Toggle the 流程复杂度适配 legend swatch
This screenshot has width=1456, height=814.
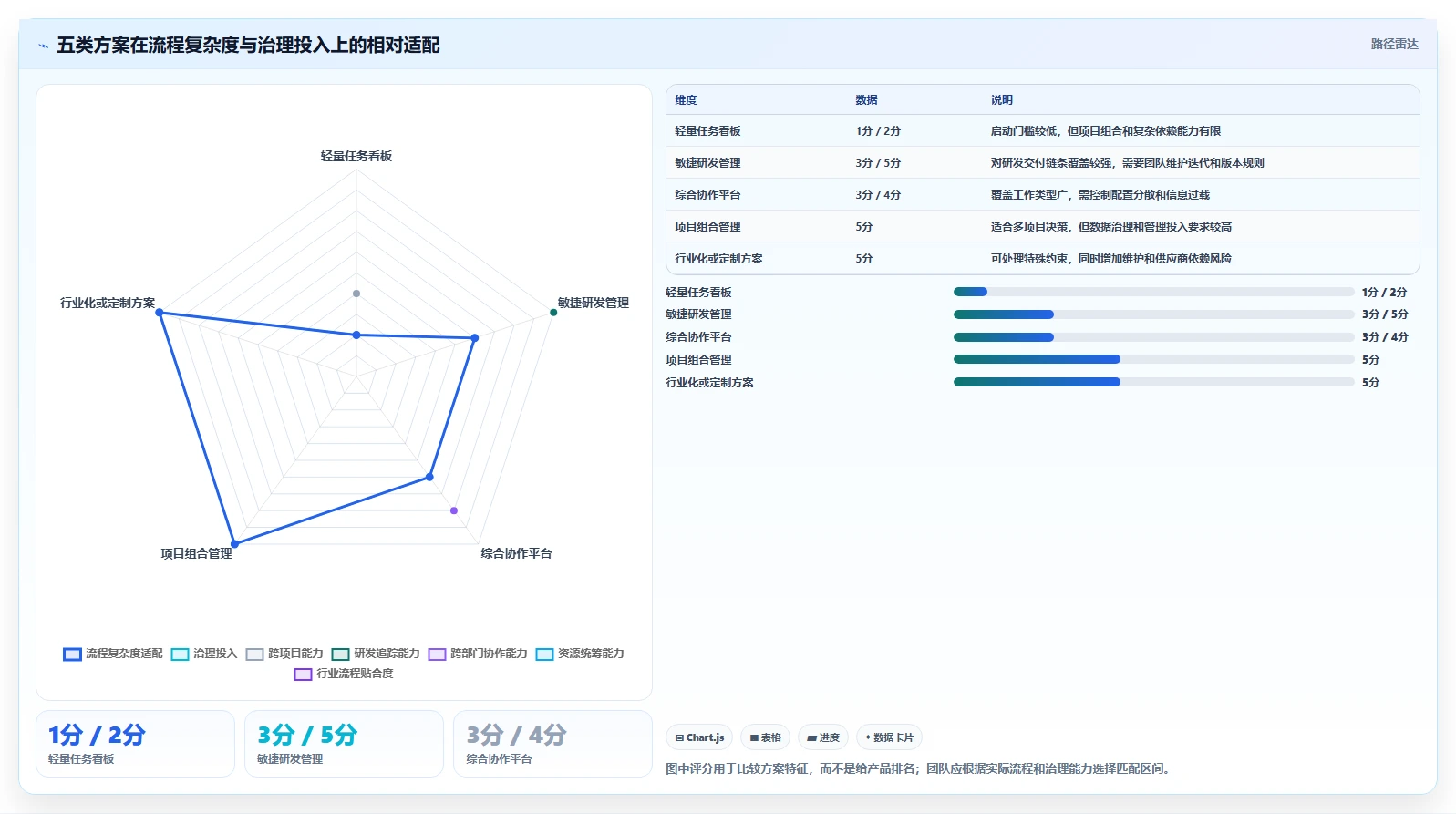tap(72, 654)
